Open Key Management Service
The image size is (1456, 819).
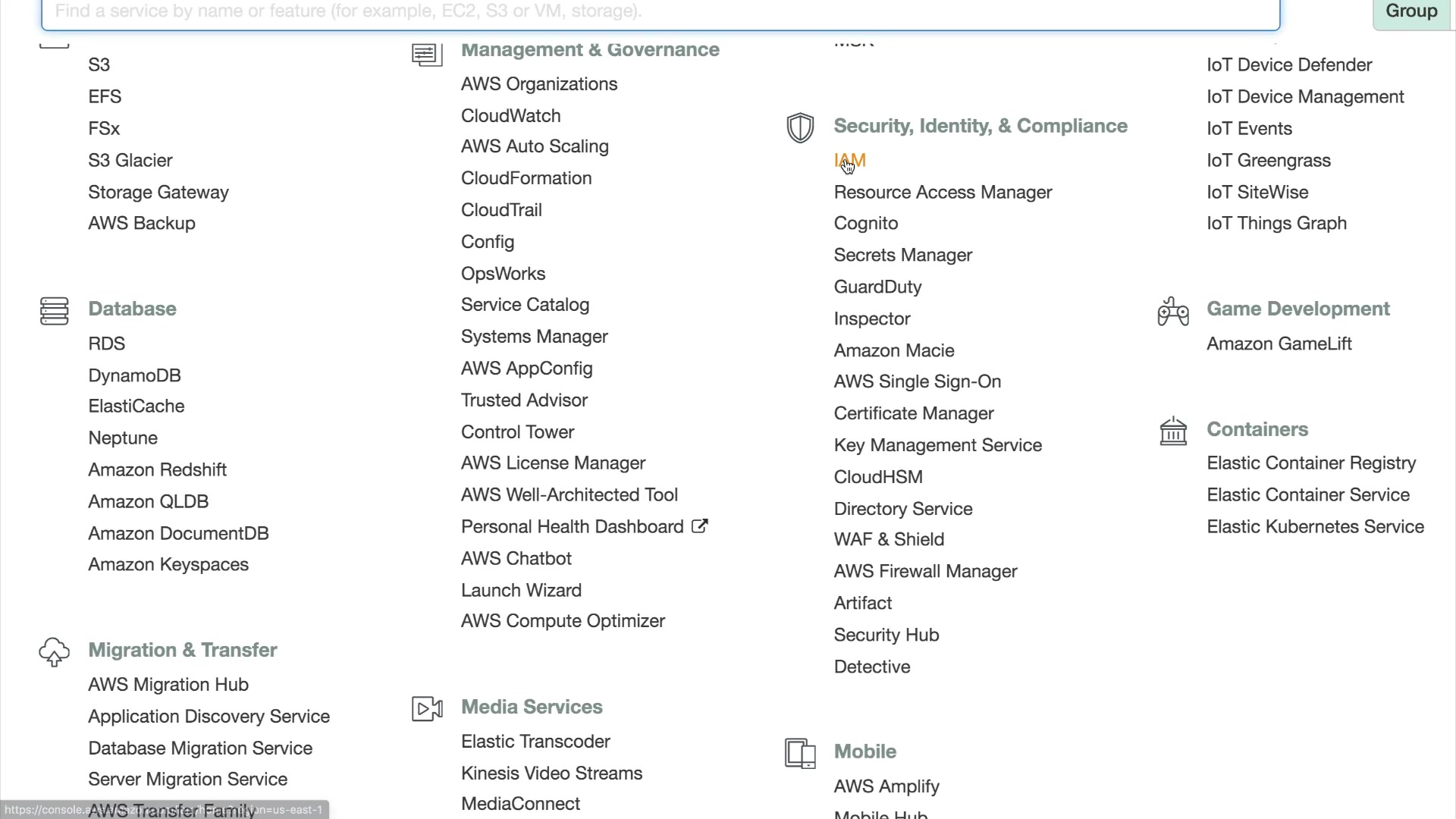937,446
